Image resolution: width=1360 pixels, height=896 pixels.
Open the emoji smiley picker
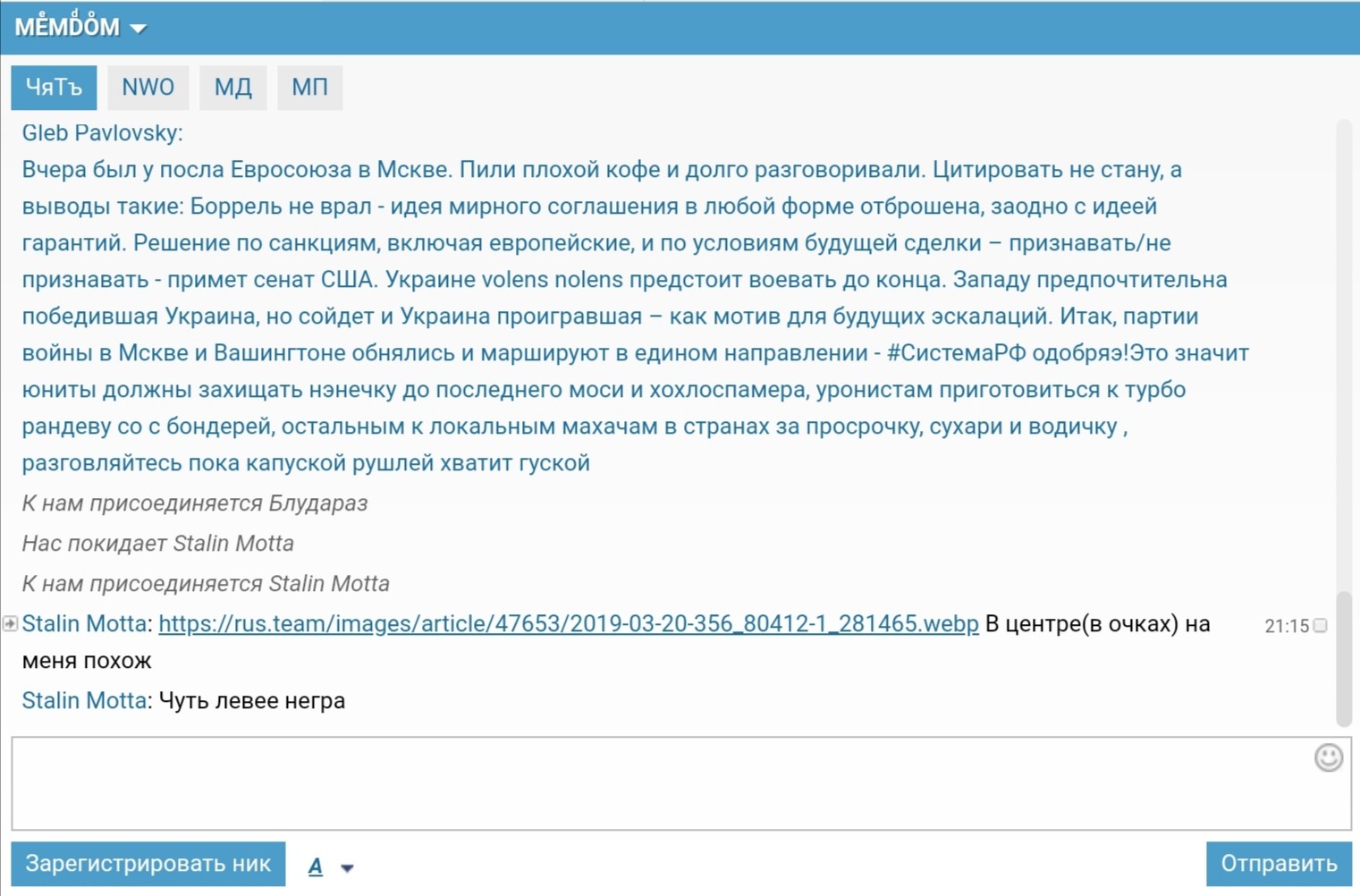1328,757
